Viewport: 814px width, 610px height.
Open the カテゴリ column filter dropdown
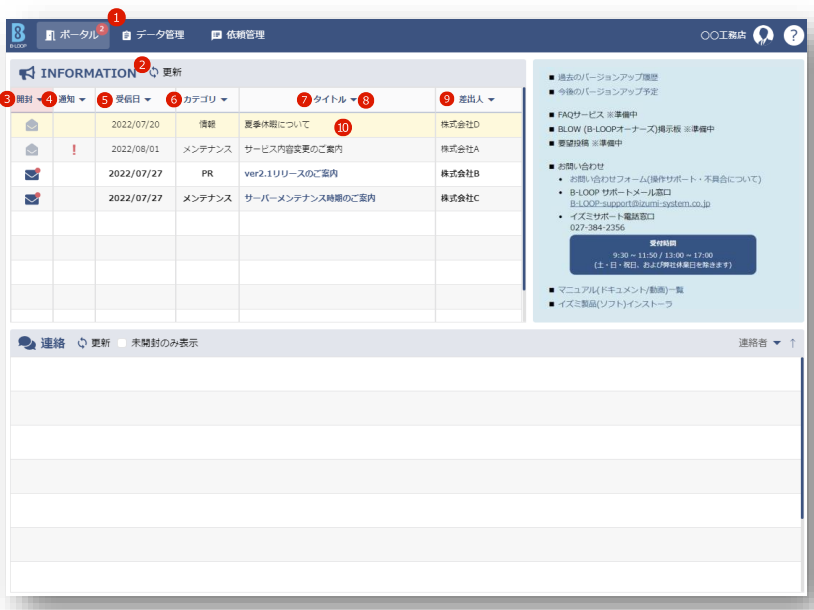(x=224, y=100)
